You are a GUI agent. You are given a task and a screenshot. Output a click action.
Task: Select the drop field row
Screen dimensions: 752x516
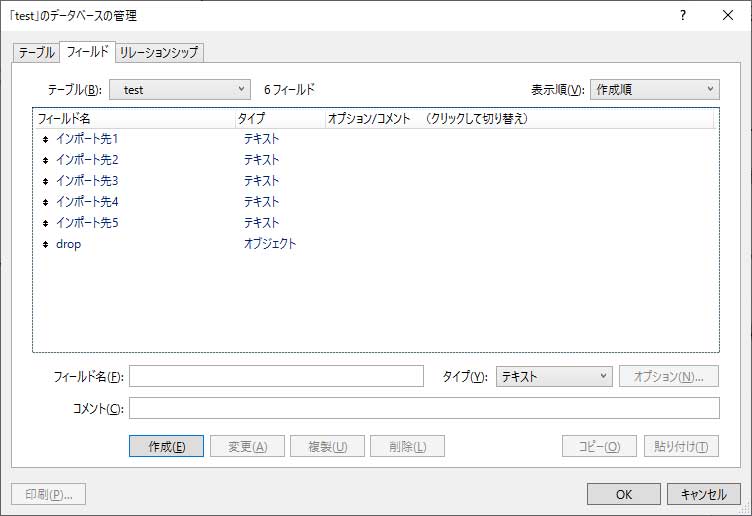[x=376, y=245]
